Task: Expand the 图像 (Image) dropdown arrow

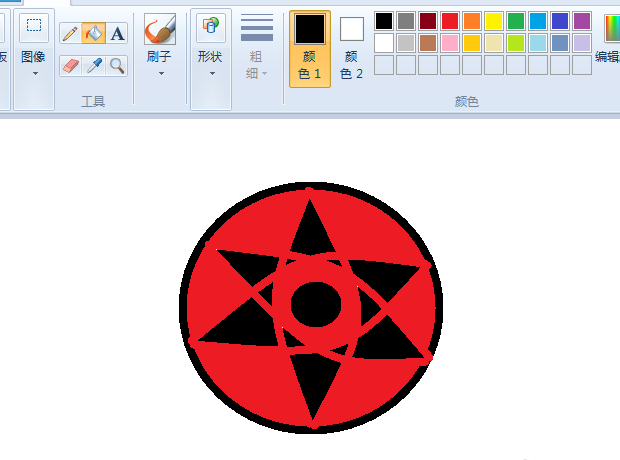Action: 35,74
